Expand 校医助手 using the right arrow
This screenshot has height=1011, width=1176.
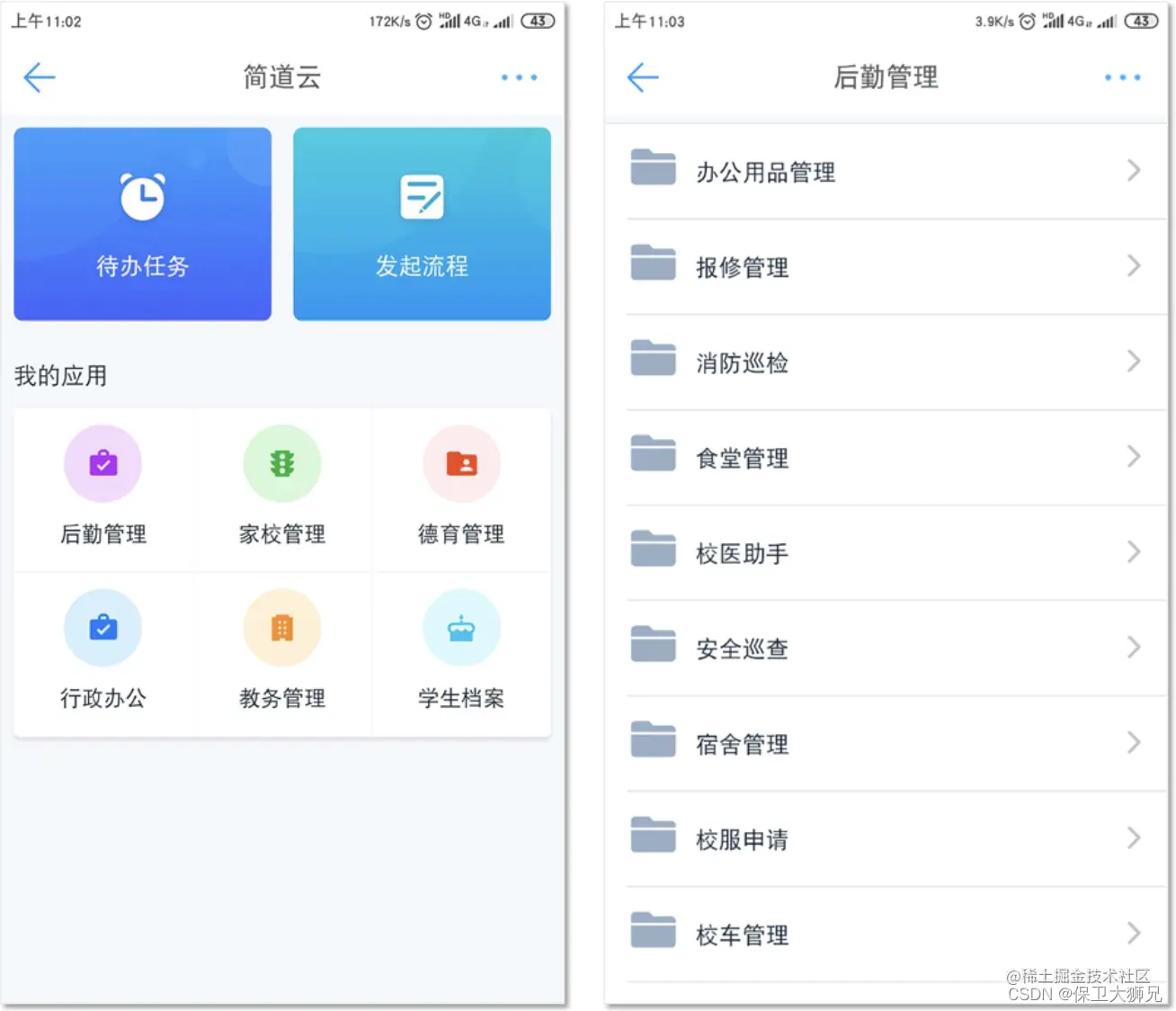(1134, 551)
